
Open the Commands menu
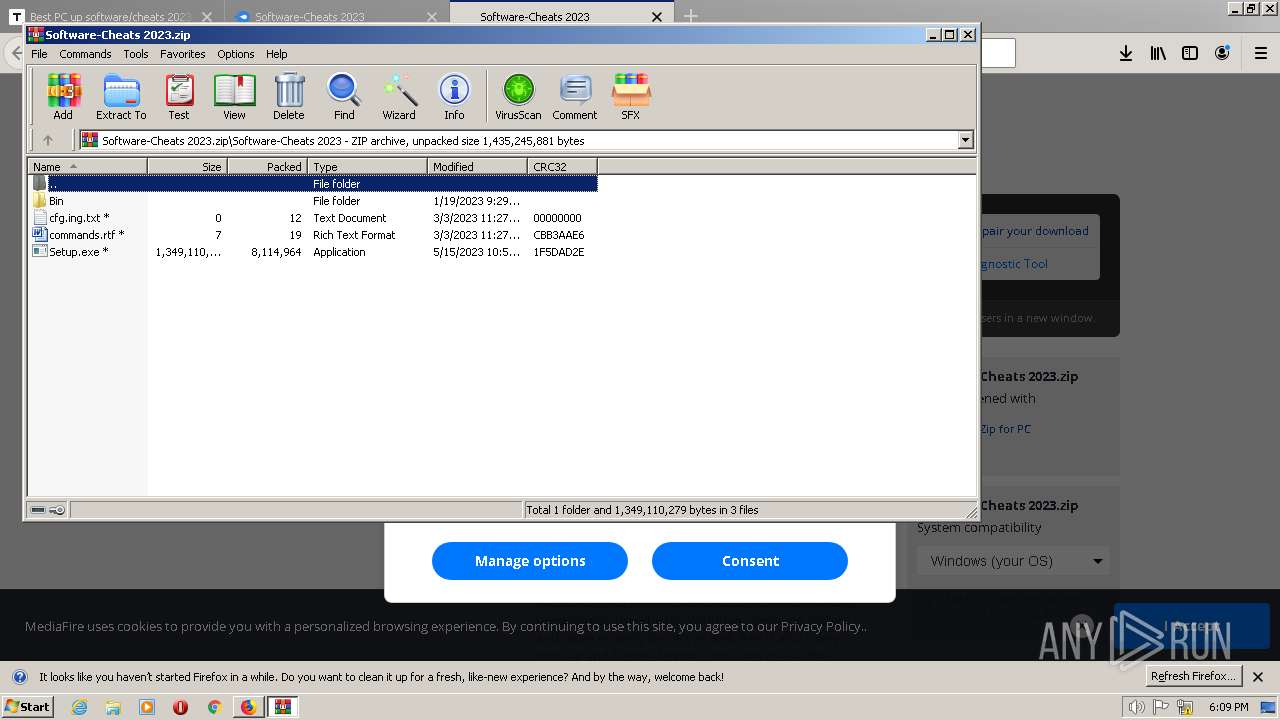pyautogui.click(x=85, y=54)
